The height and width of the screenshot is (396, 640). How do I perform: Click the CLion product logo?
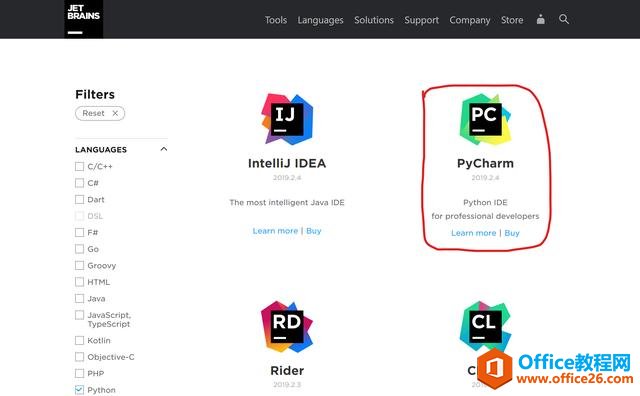485,327
